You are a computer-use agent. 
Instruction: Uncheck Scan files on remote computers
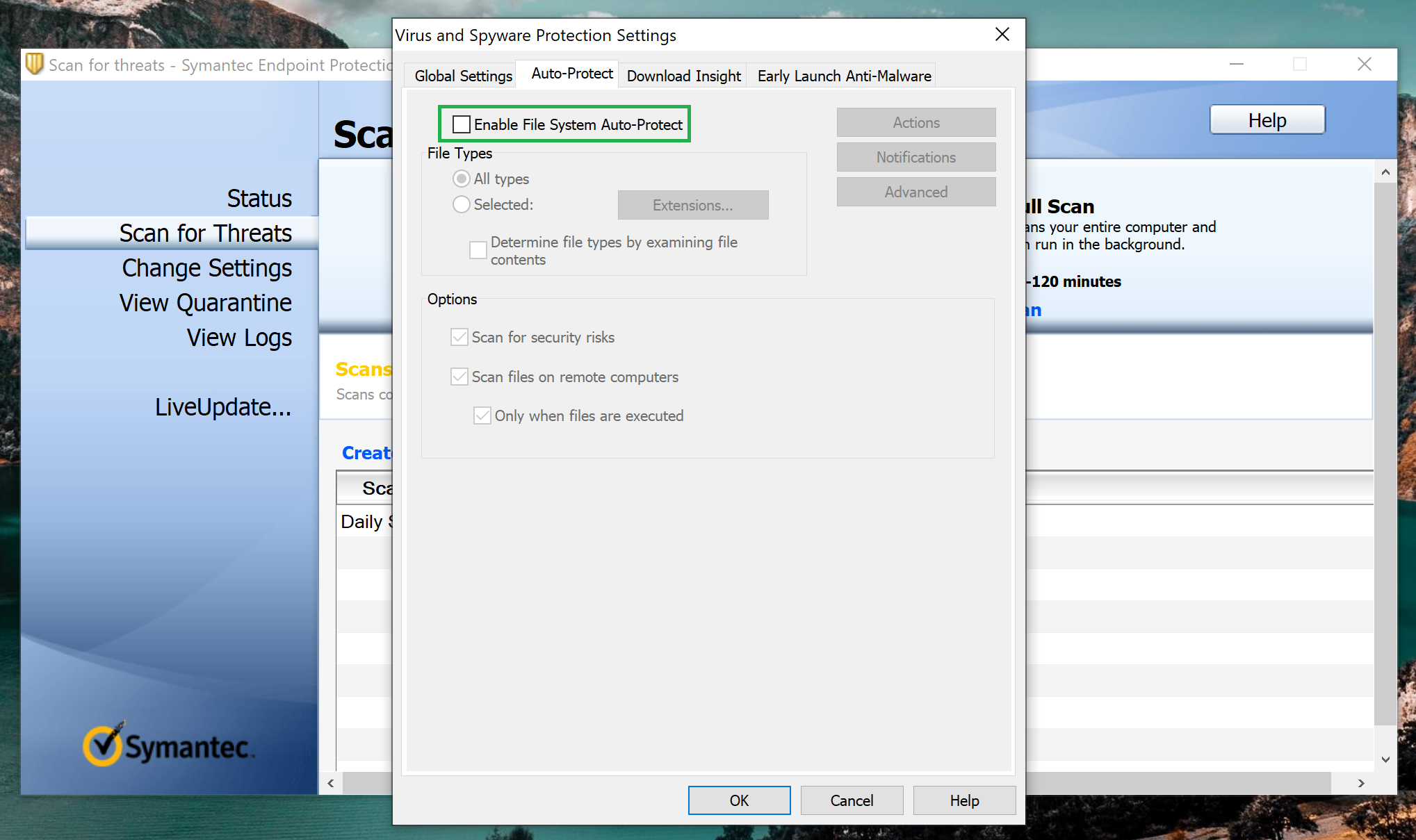(459, 377)
